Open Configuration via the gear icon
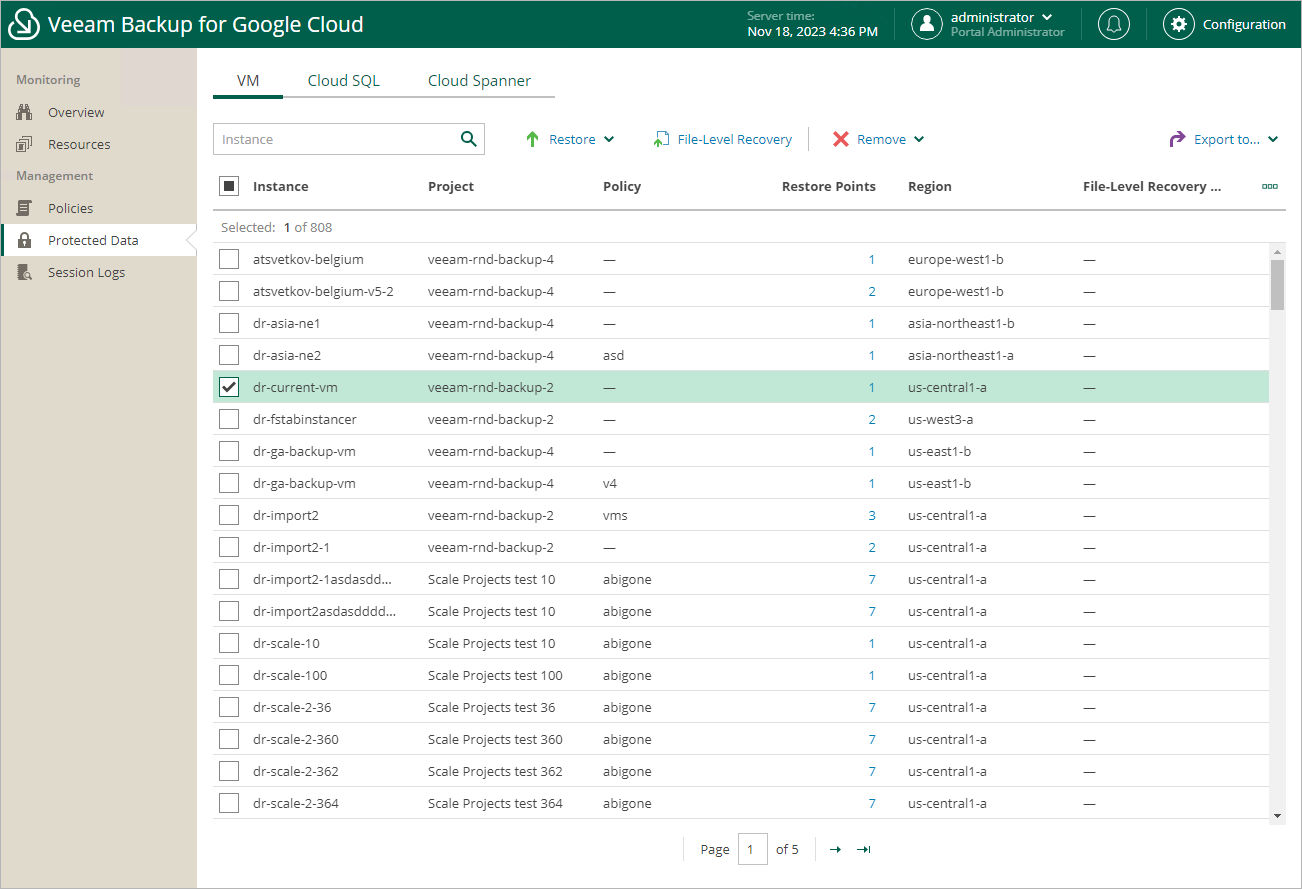Viewport: 1302px width, 889px height. (x=1179, y=24)
